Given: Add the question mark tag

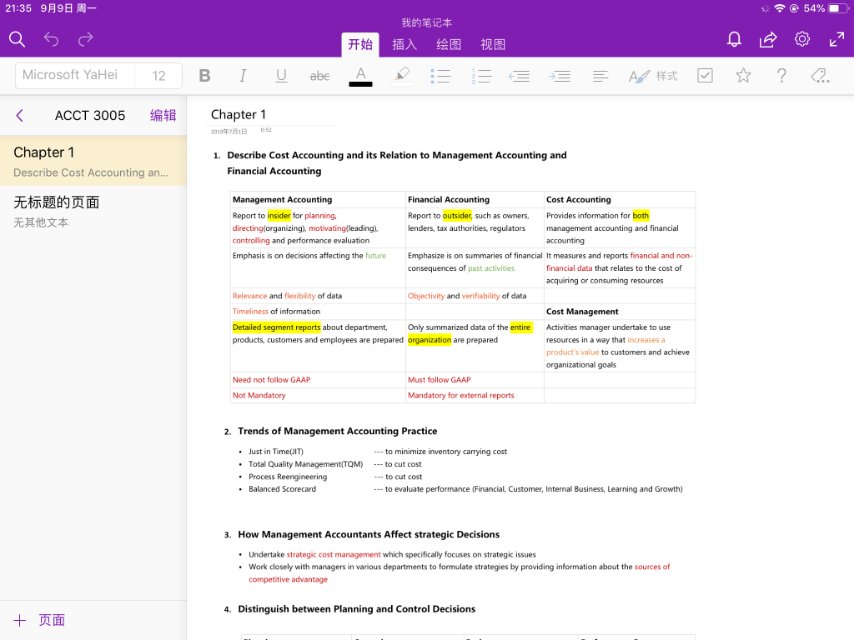Looking at the screenshot, I should 782,76.
